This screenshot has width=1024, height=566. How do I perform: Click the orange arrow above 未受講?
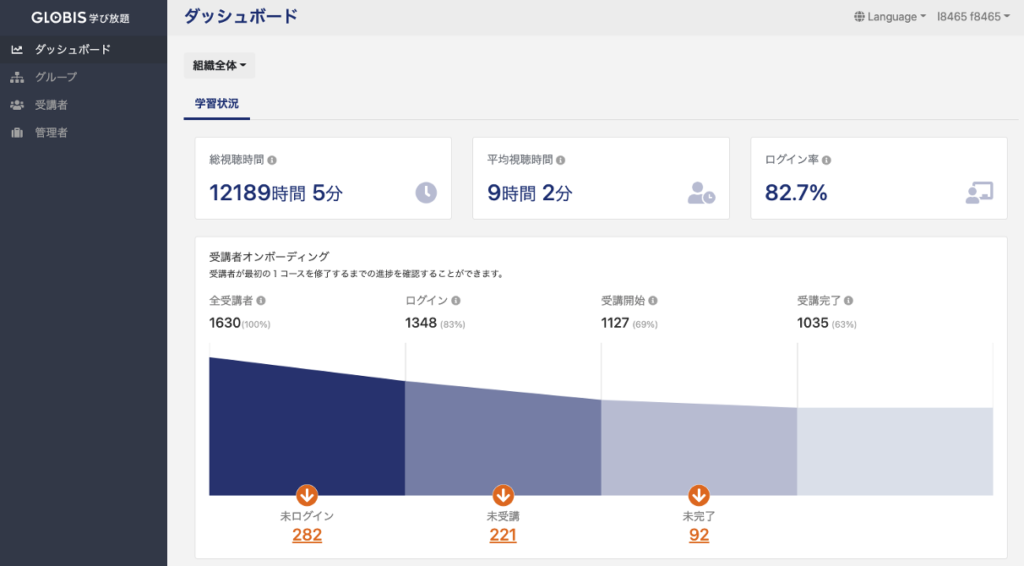503,495
